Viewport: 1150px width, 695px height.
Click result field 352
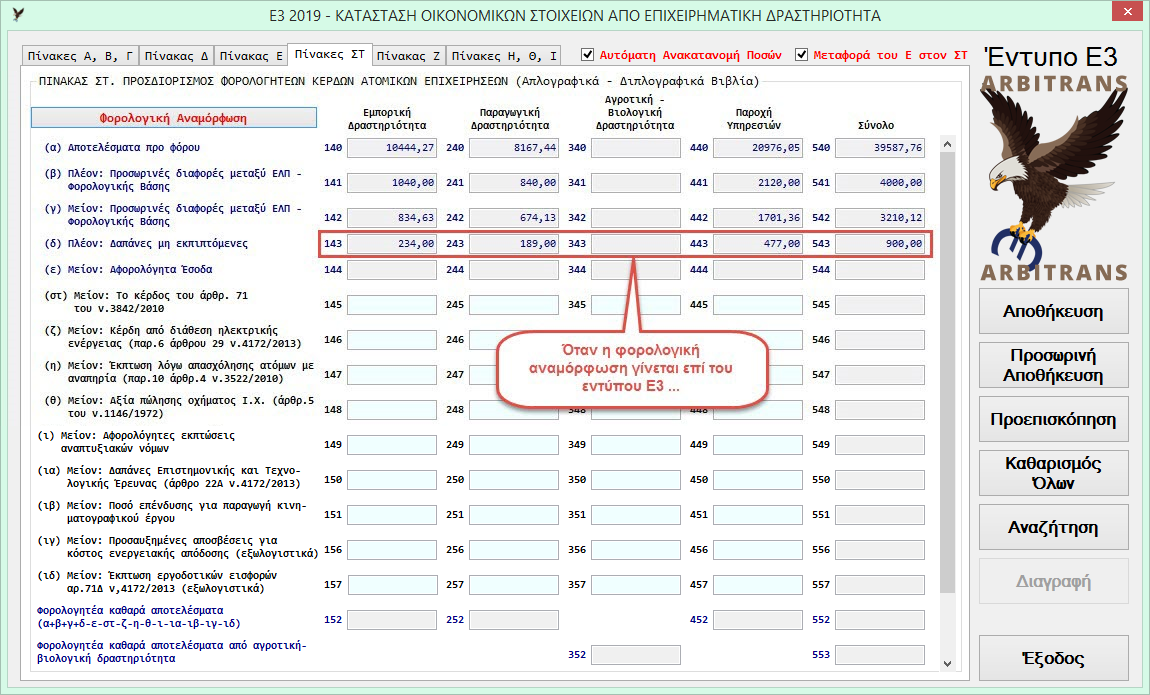click(x=636, y=655)
